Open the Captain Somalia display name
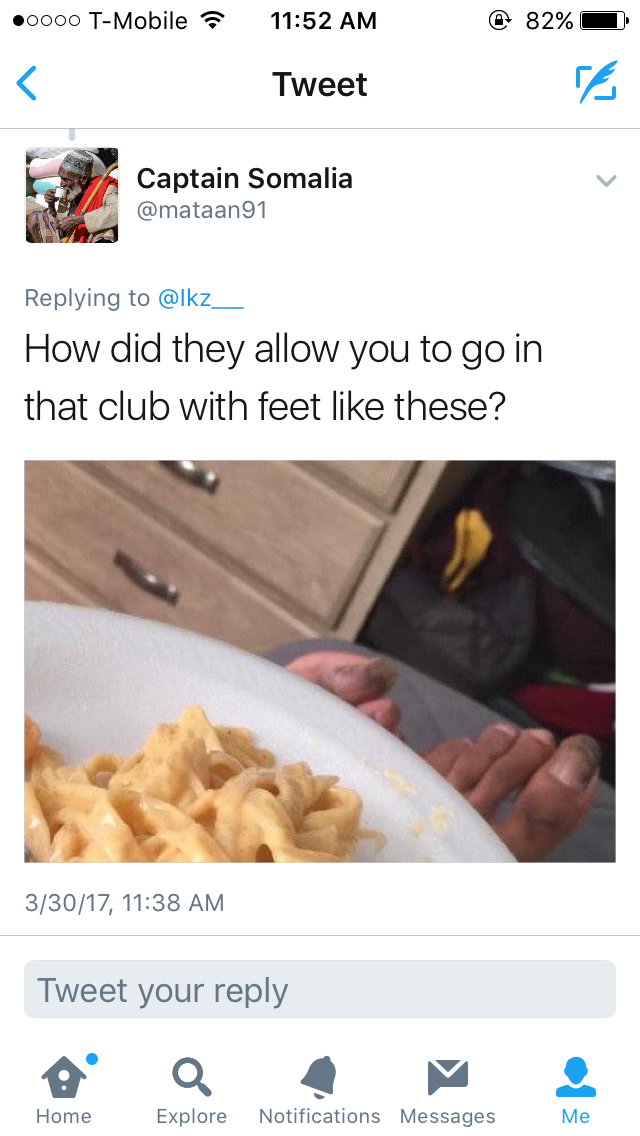This screenshot has width=640, height=1136. coord(245,178)
